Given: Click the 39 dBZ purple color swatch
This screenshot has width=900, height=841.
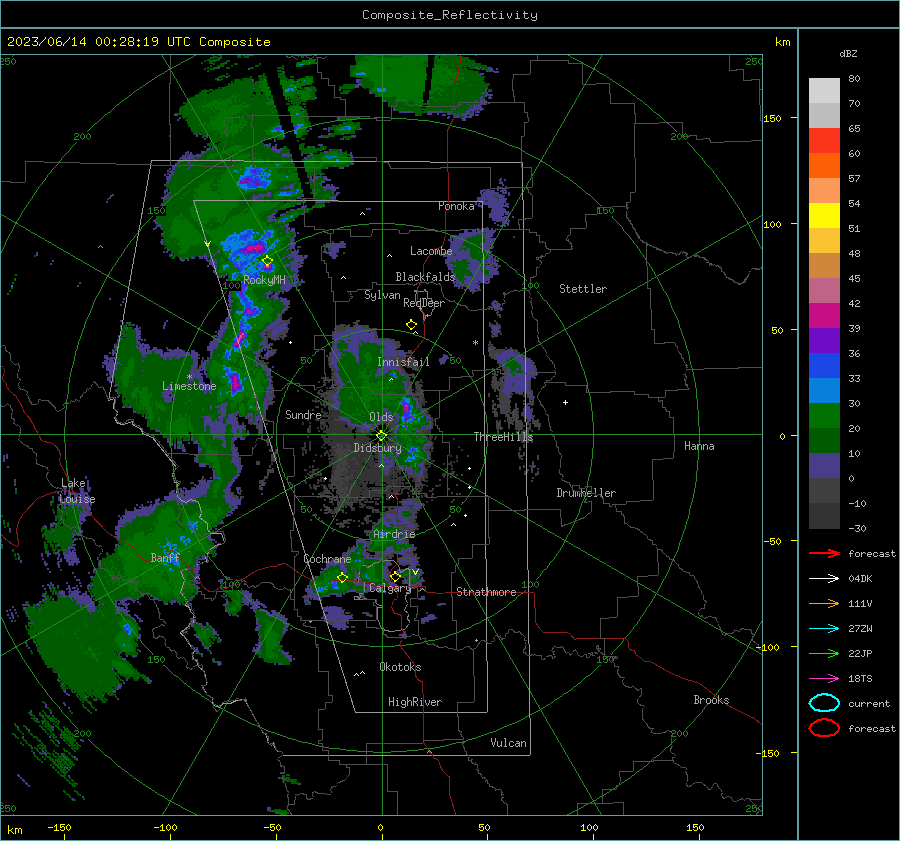Looking at the screenshot, I should click(x=824, y=340).
